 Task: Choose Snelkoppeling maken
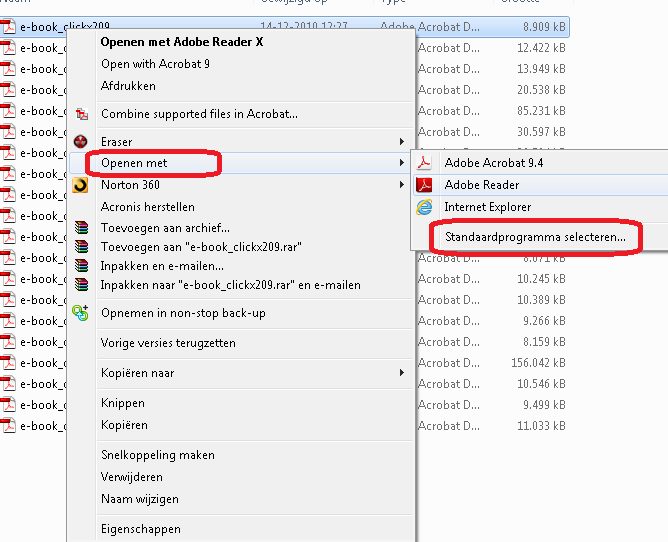(158, 455)
